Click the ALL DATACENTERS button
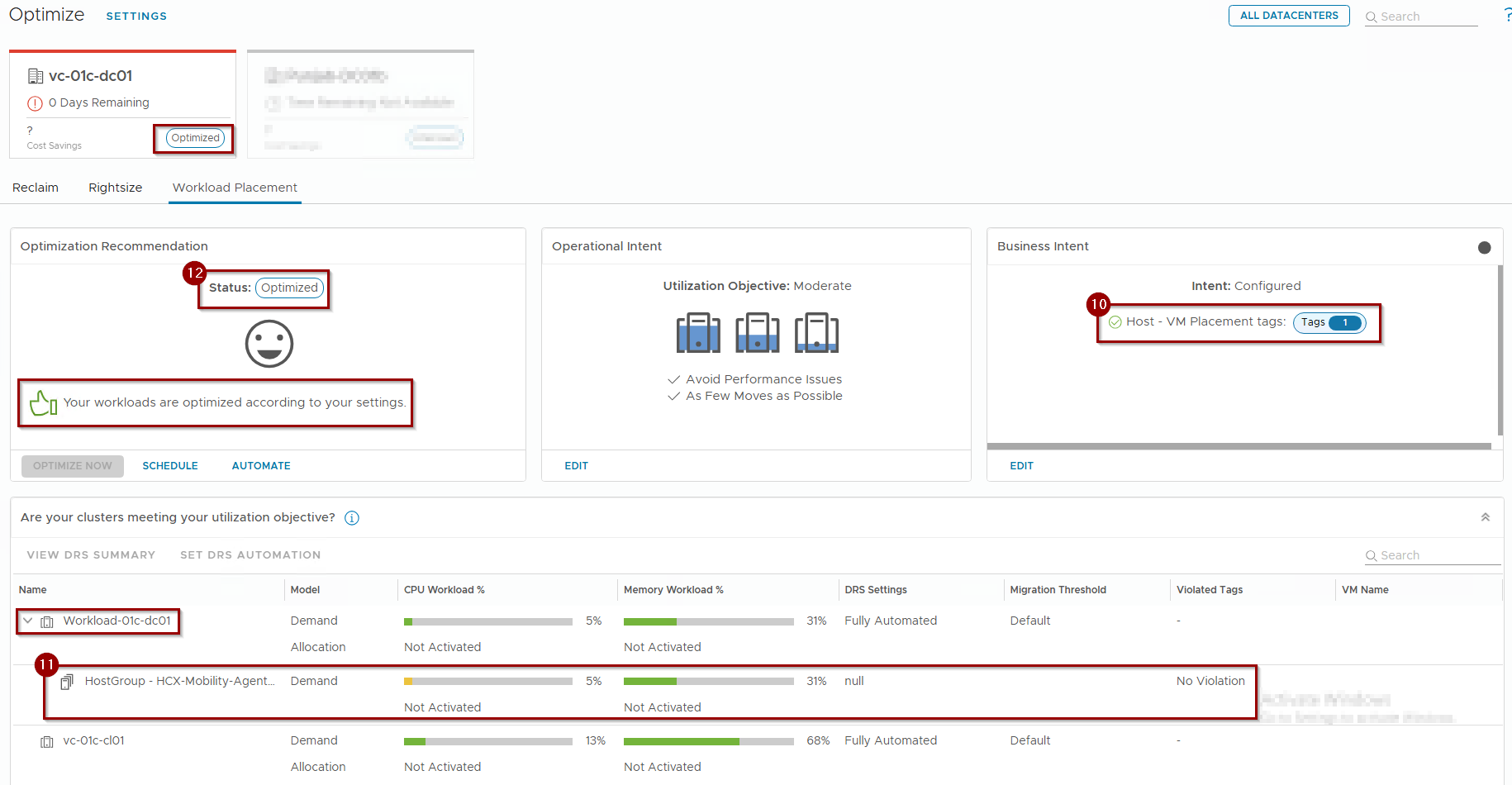 1288,16
